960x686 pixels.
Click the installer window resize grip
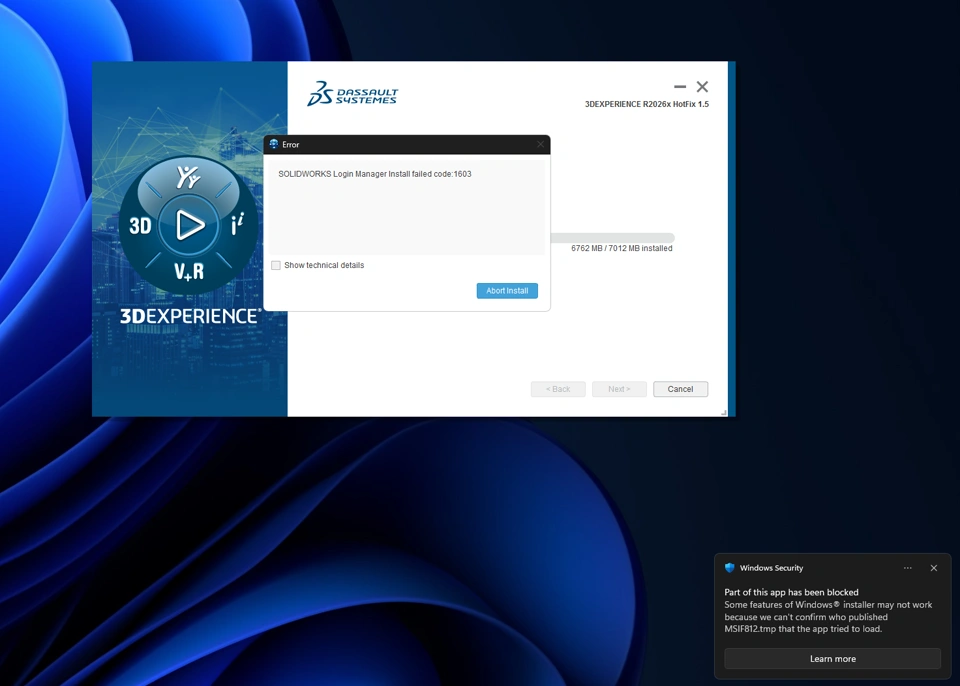tap(724, 413)
